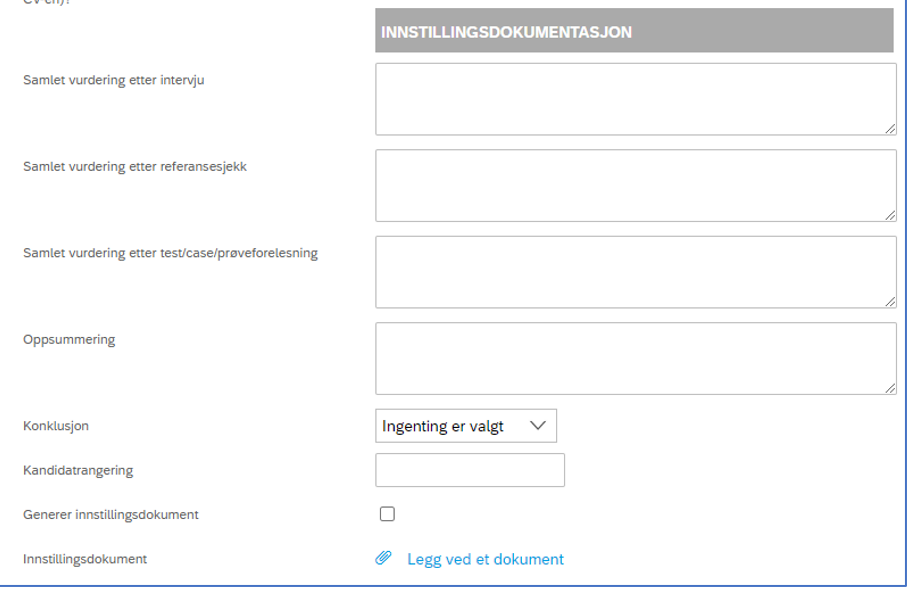
Task: Click the Samlet vurdering etter intervju textarea
Action: click(x=636, y=99)
